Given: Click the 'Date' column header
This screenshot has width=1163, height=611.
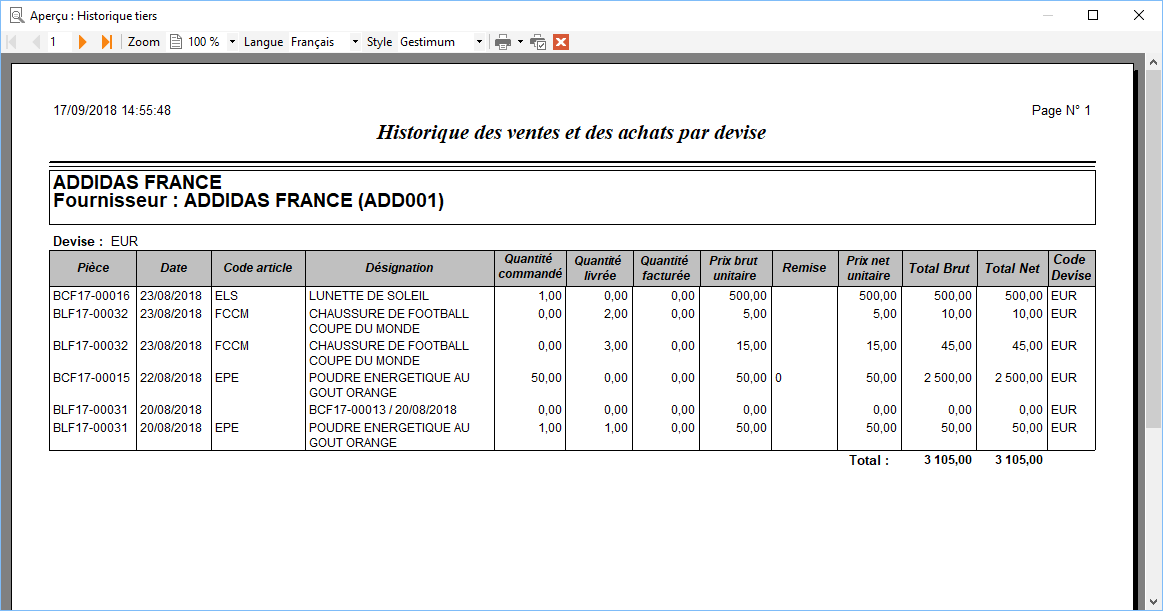Looking at the screenshot, I should [174, 268].
